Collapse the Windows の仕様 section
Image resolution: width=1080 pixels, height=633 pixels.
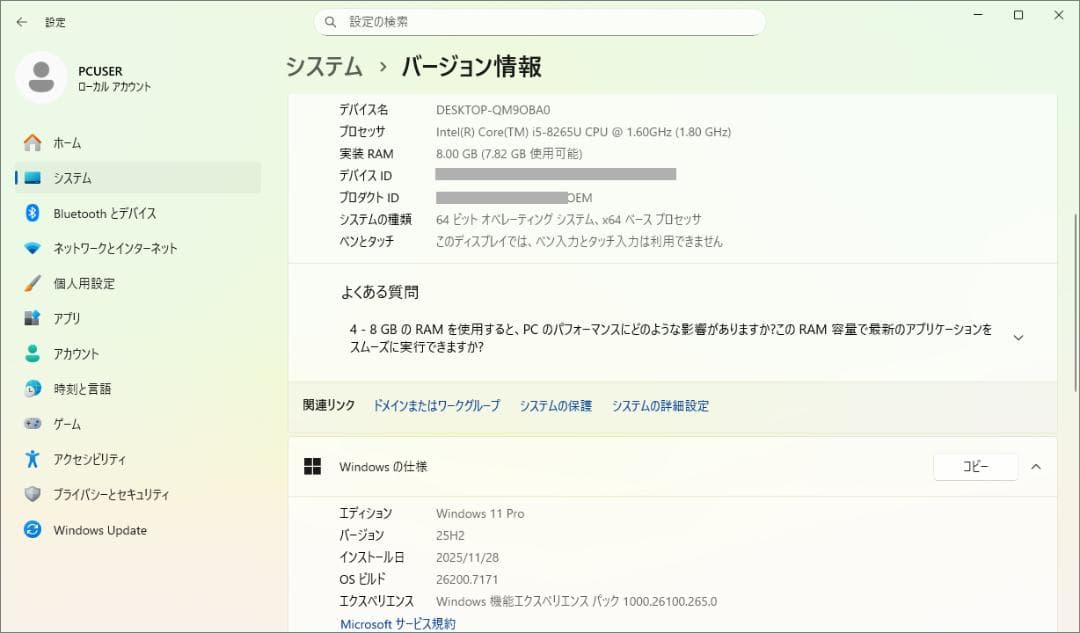pos(1036,467)
